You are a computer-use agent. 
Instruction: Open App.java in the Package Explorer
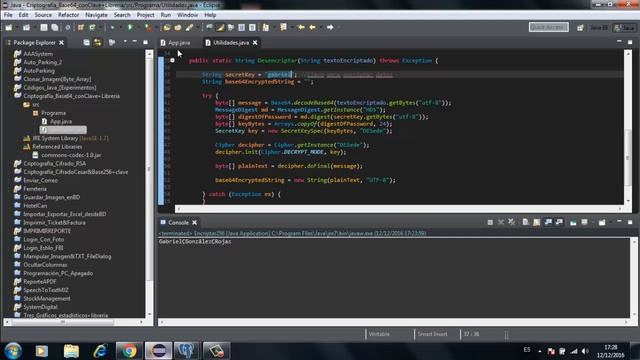click(x=61, y=121)
